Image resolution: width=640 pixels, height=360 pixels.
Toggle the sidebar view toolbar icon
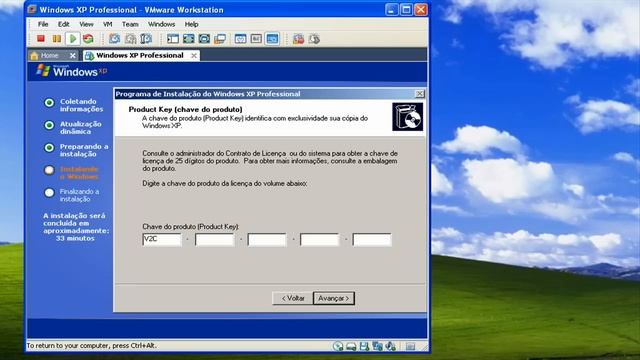173,39
